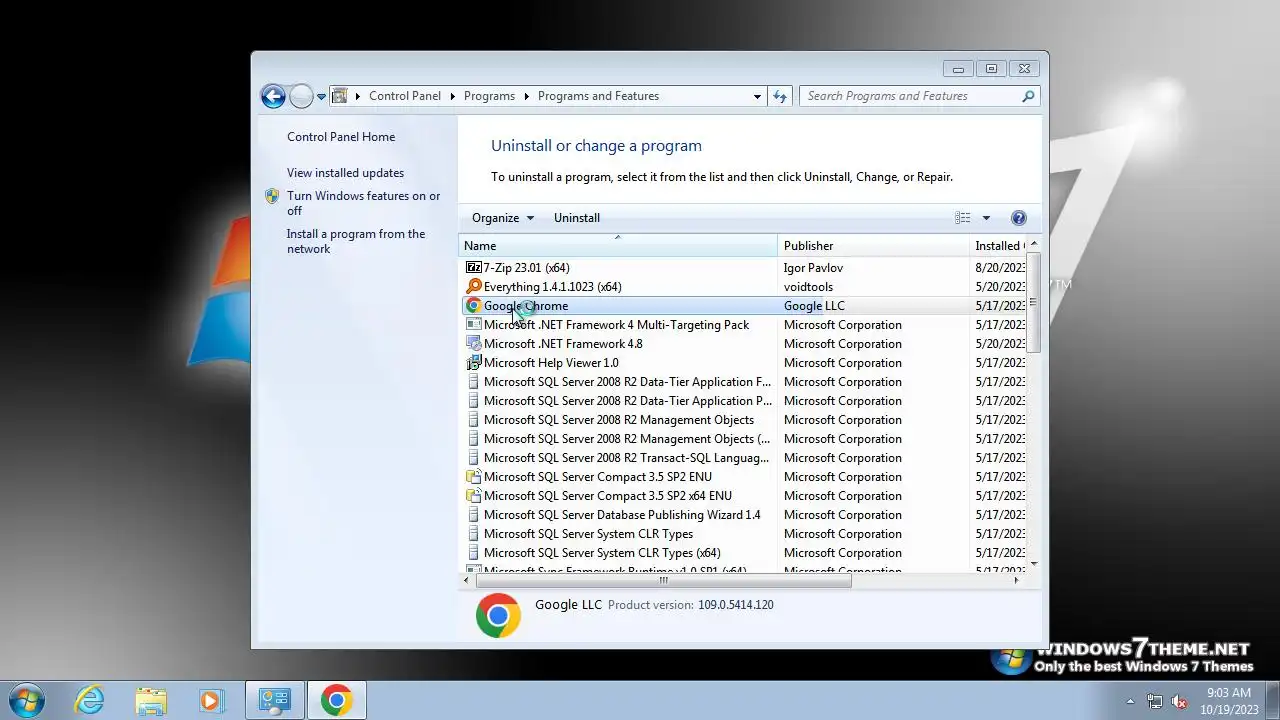Click the horizontal scrollbar left arrow
Image resolution: width=1280 pixels, height=720 pixels.
point(466,580)
